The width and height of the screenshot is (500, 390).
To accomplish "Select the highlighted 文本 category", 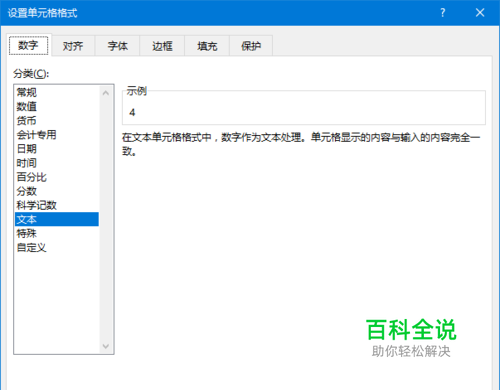I will pos(57,219).
